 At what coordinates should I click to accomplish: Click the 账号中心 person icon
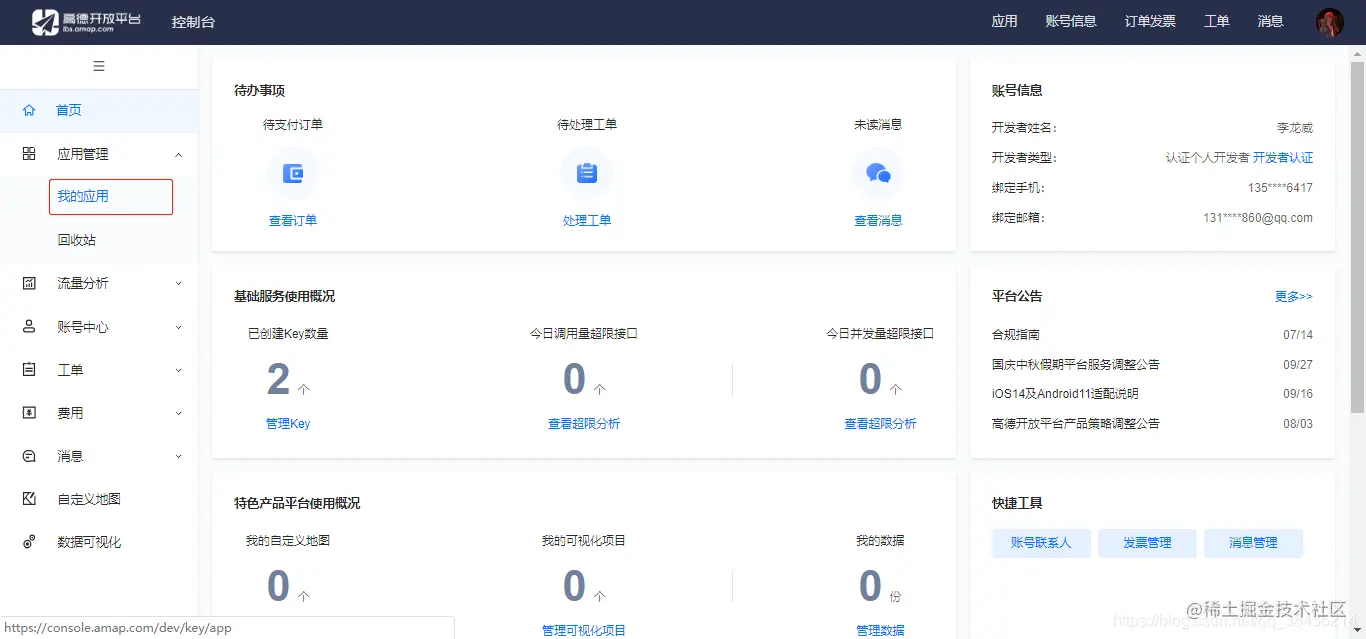click(x=27, y=326)
